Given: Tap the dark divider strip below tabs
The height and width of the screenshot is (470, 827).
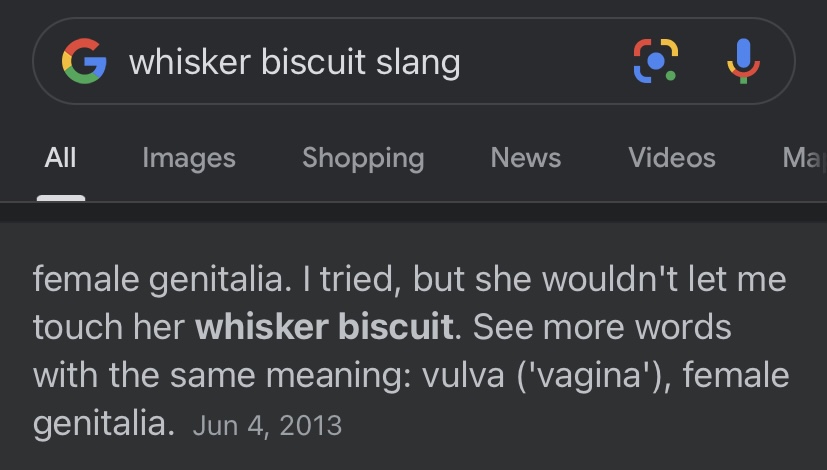Looking at the screenshot, I should click(413, 213).
